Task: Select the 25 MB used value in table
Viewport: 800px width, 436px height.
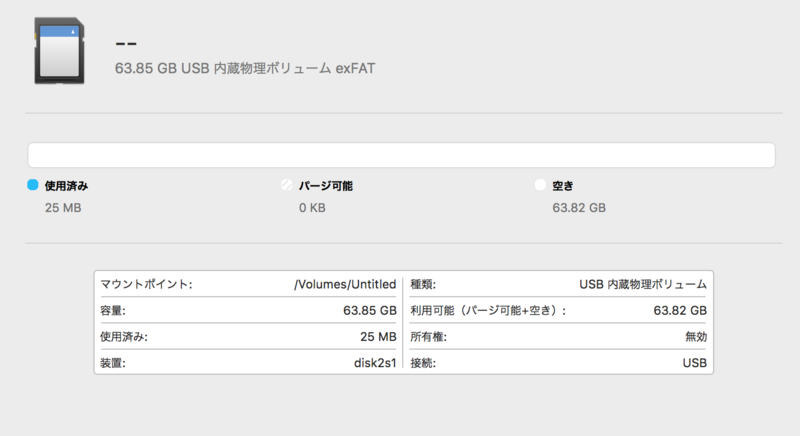Action: (378, 337)
